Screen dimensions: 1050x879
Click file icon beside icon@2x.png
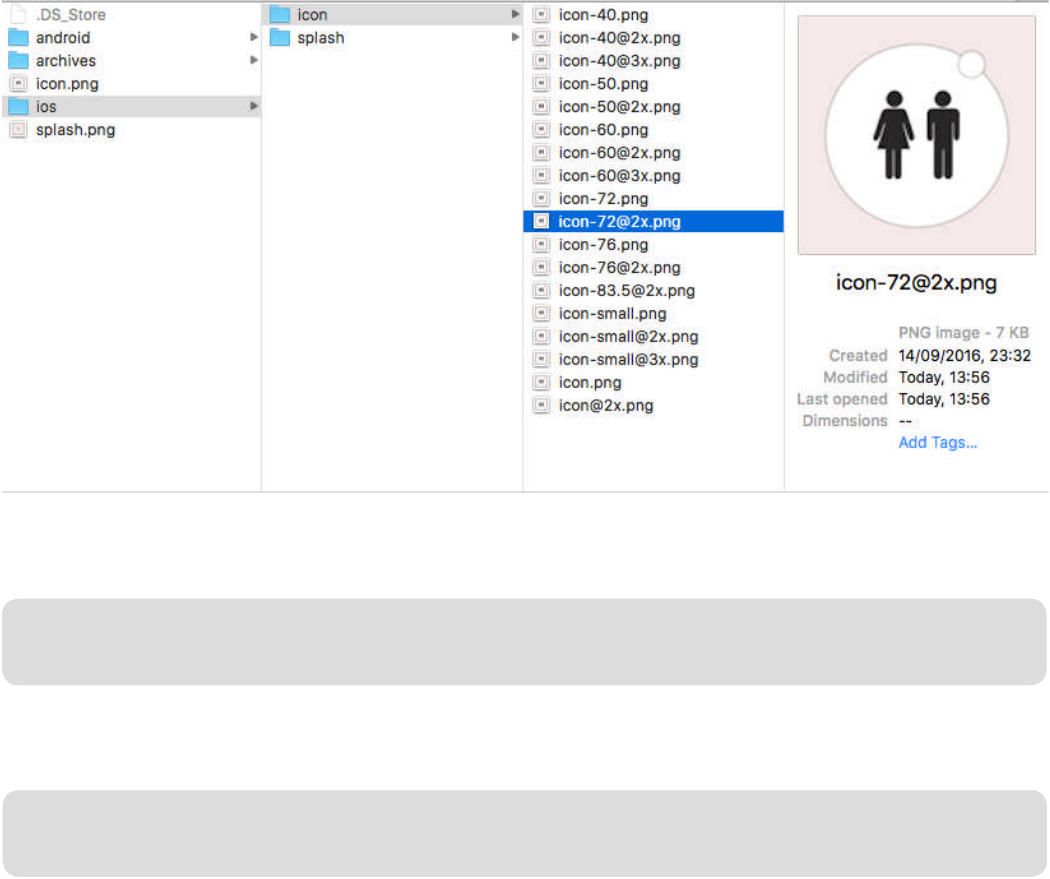[541, 405]
